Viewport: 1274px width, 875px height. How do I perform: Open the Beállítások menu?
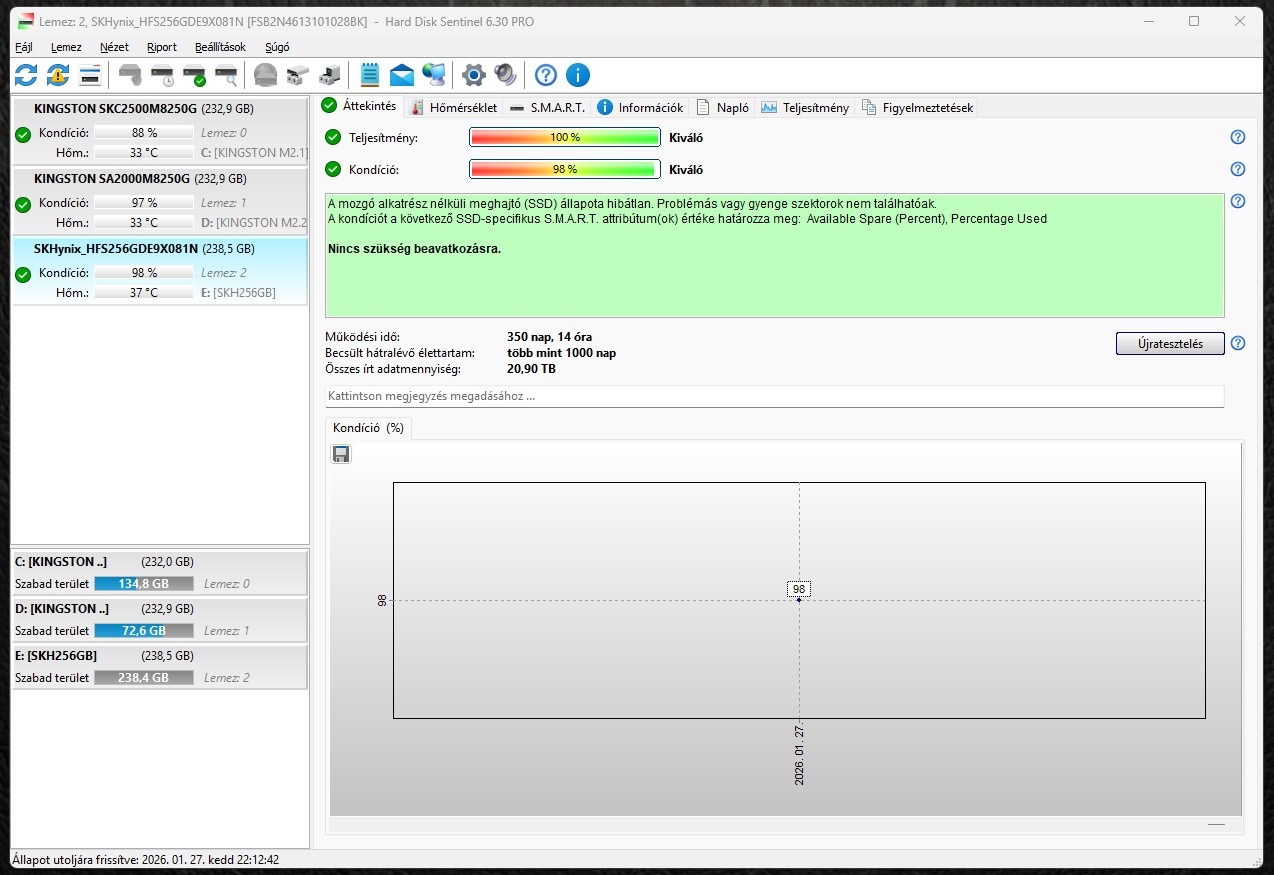point(220,47)
